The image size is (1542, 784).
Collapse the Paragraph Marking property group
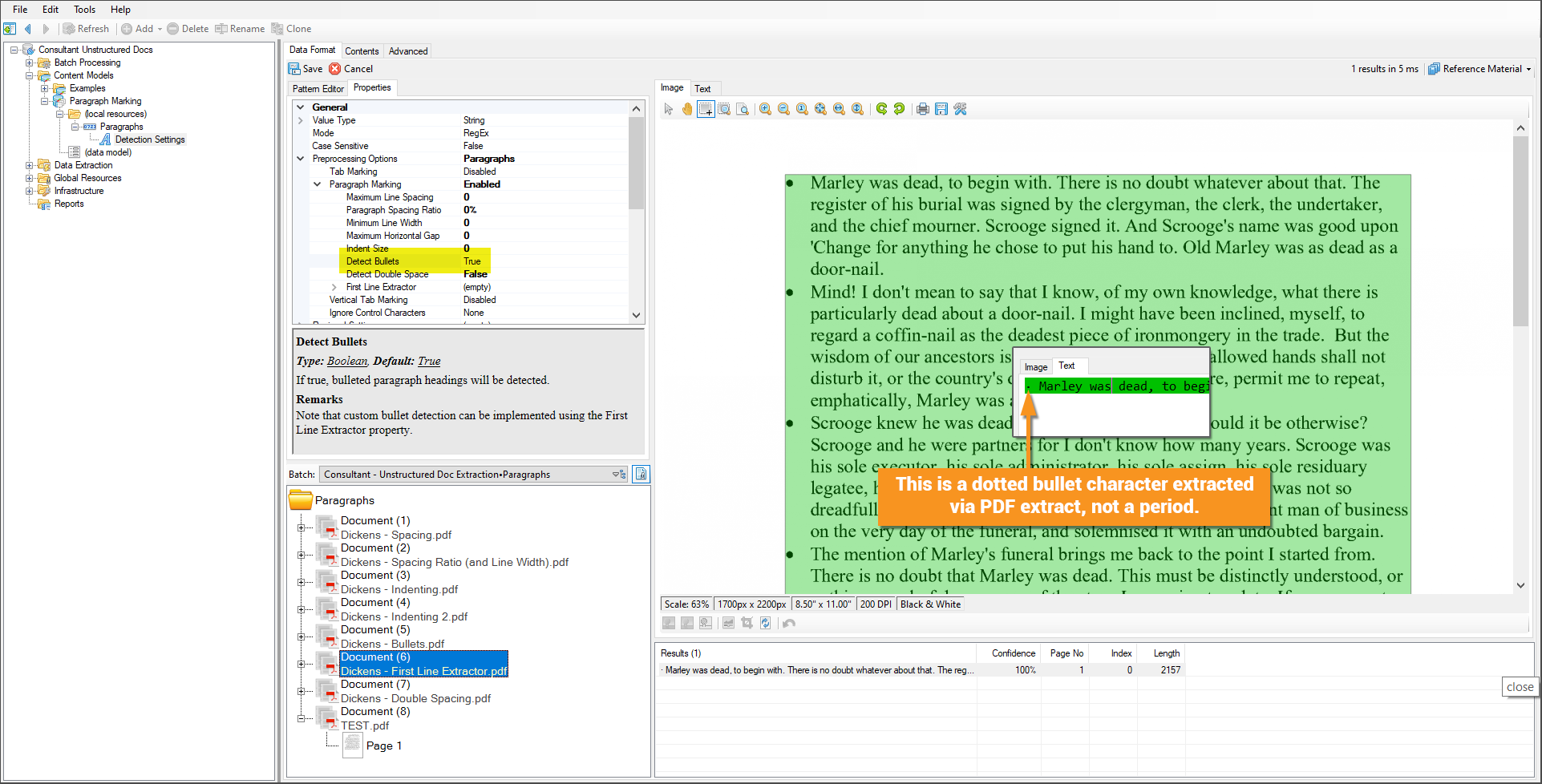318,184
